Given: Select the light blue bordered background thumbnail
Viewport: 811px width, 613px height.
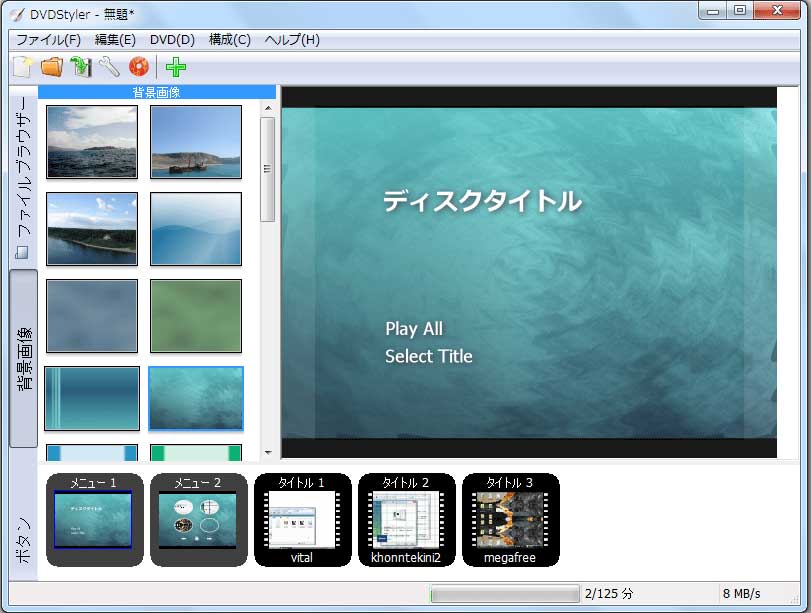Looking at the screenshot, I should [x=92, y=453].
